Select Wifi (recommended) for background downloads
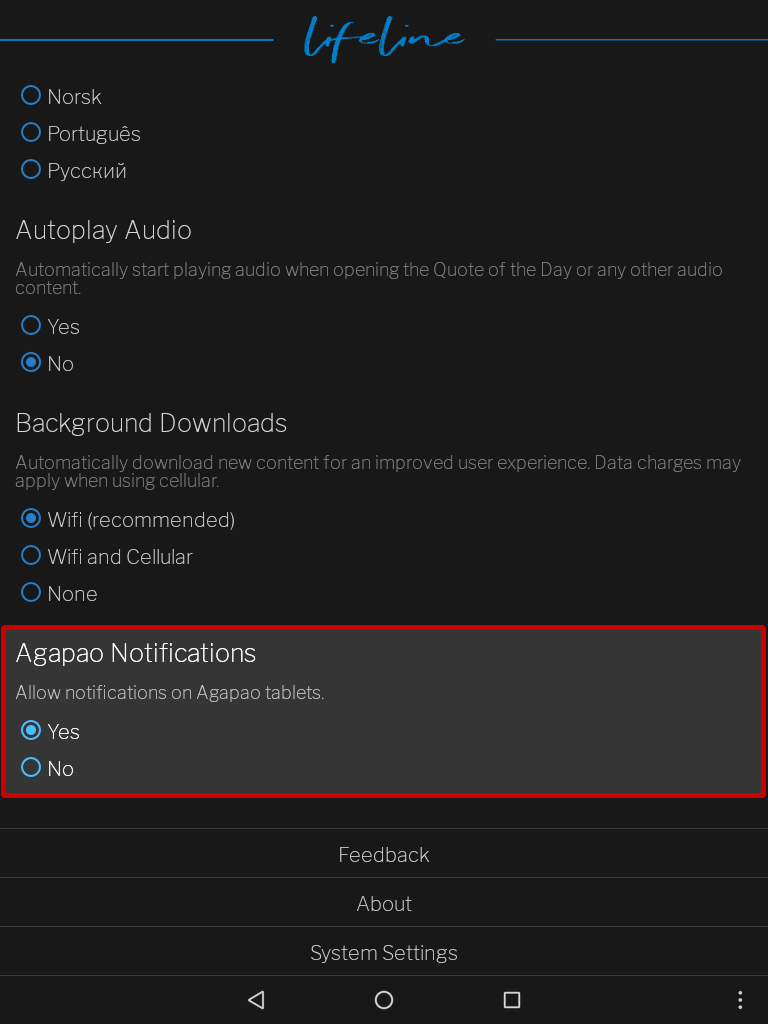768x1024 pixels. tap(128, 519)
